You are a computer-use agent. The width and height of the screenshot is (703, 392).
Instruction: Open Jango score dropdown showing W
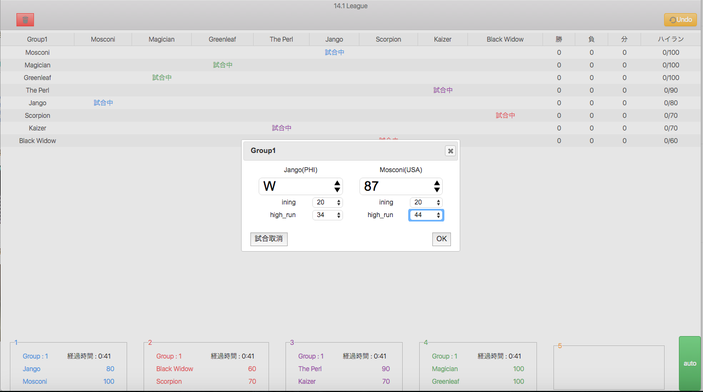pos(300,186)
